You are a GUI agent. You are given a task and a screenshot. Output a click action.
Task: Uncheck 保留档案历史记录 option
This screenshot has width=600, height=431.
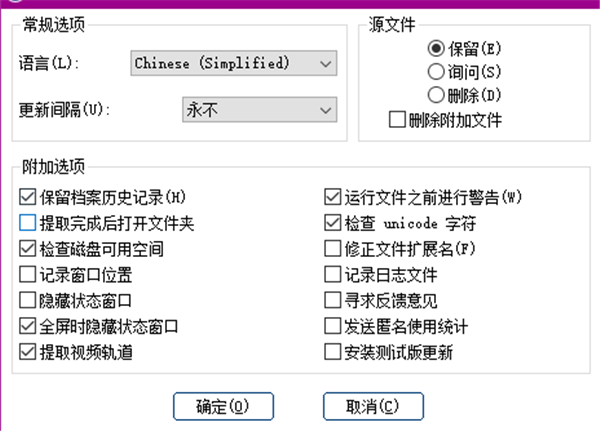tap(27, 196)
